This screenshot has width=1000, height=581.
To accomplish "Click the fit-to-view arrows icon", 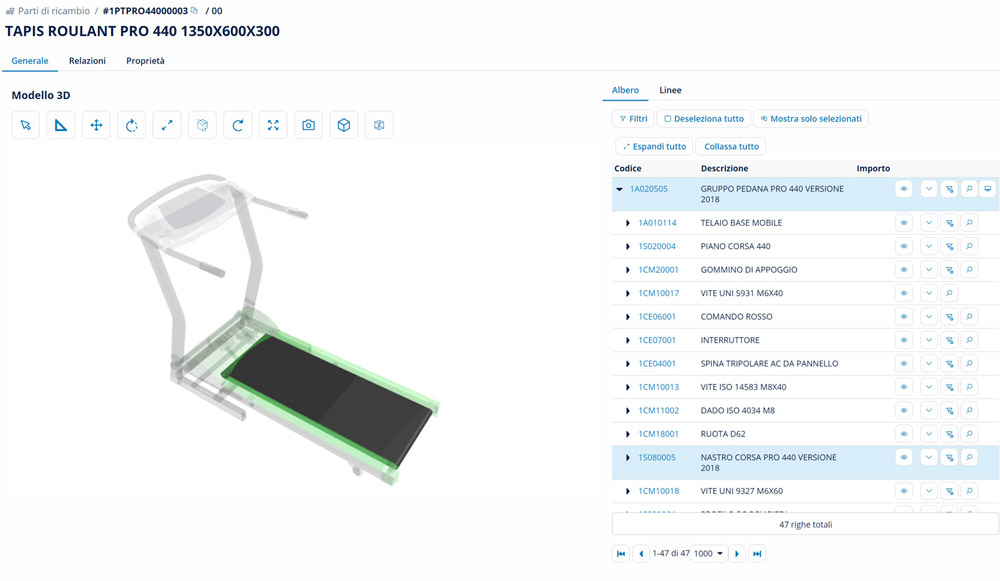I will (273, 125).
